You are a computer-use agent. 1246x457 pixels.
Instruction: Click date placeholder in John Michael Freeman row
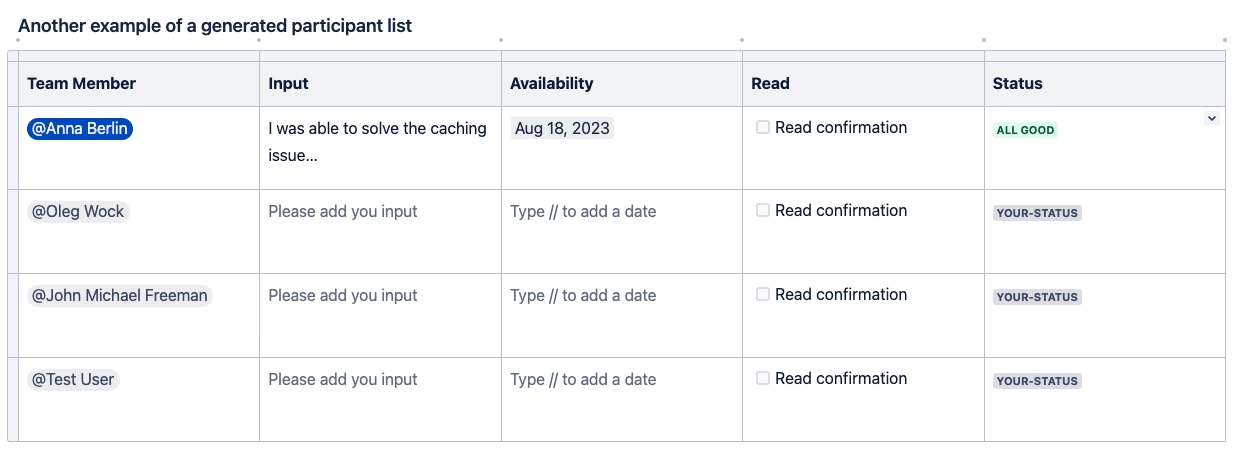pos(583,295)
